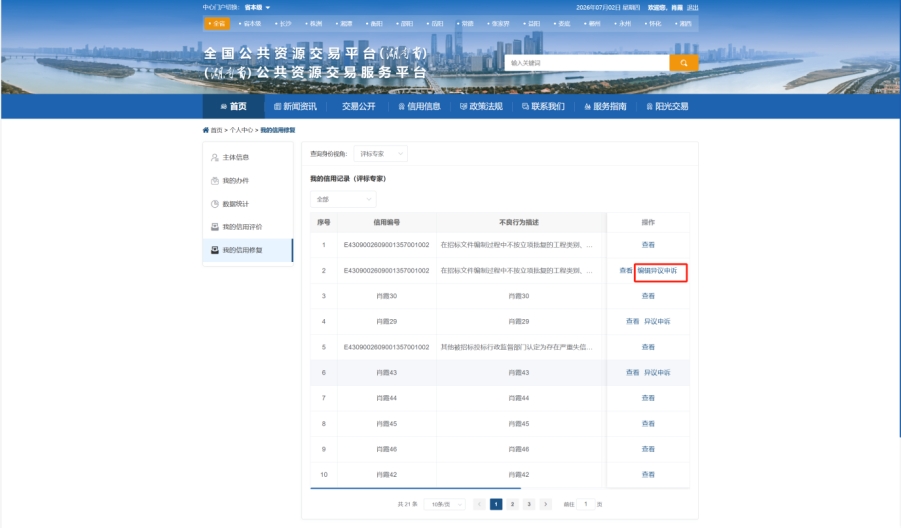Select the 长沙 region tab
Viewport: 901px width, 528px height.
point(283,24)
